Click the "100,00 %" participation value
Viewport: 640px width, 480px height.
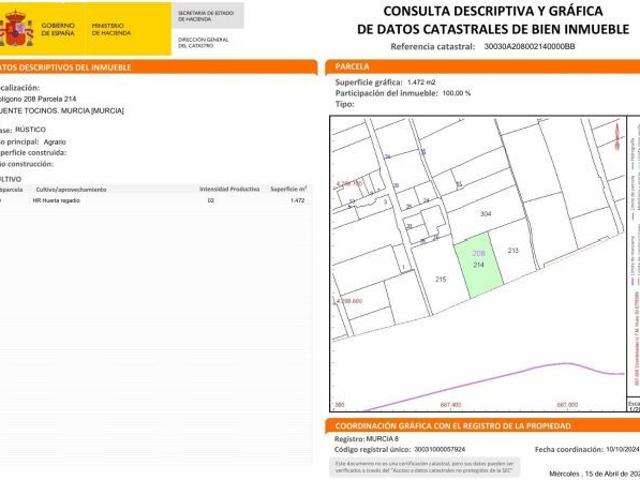point(456,93)
